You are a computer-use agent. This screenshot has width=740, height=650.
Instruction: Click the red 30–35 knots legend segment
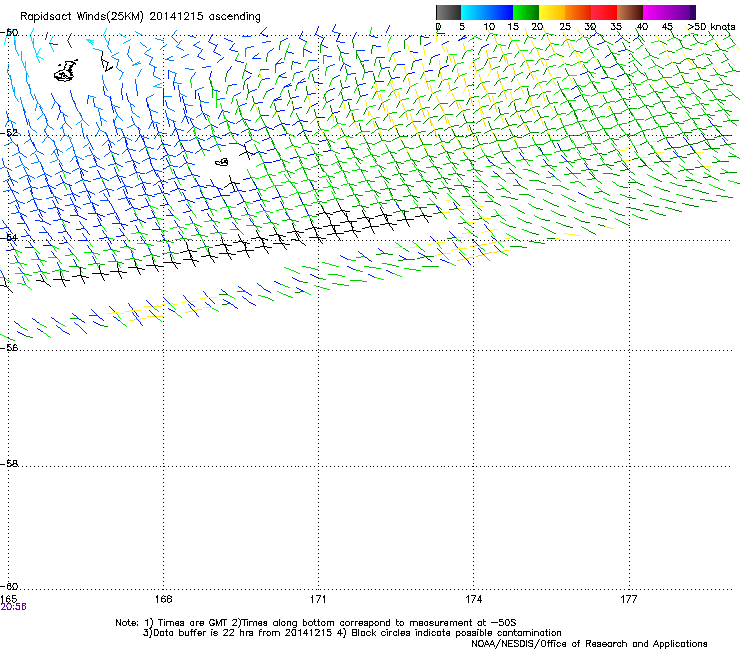pyautogui.click(x=604, y=12)
